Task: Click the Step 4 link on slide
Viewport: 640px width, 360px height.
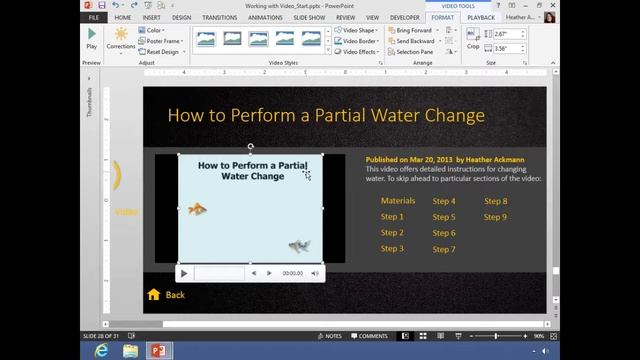Action: click(444, 201)
